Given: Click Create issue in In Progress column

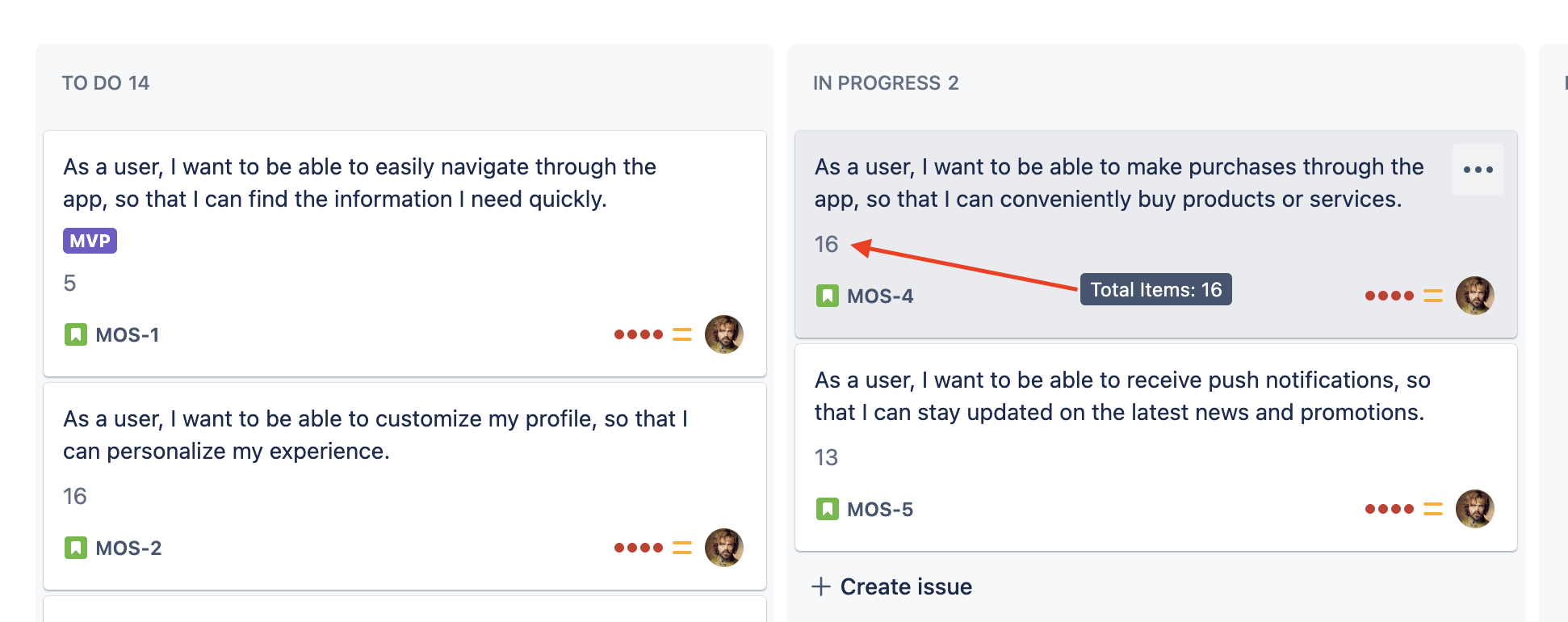Looking at the screenshot, I should tap(892, 586).
